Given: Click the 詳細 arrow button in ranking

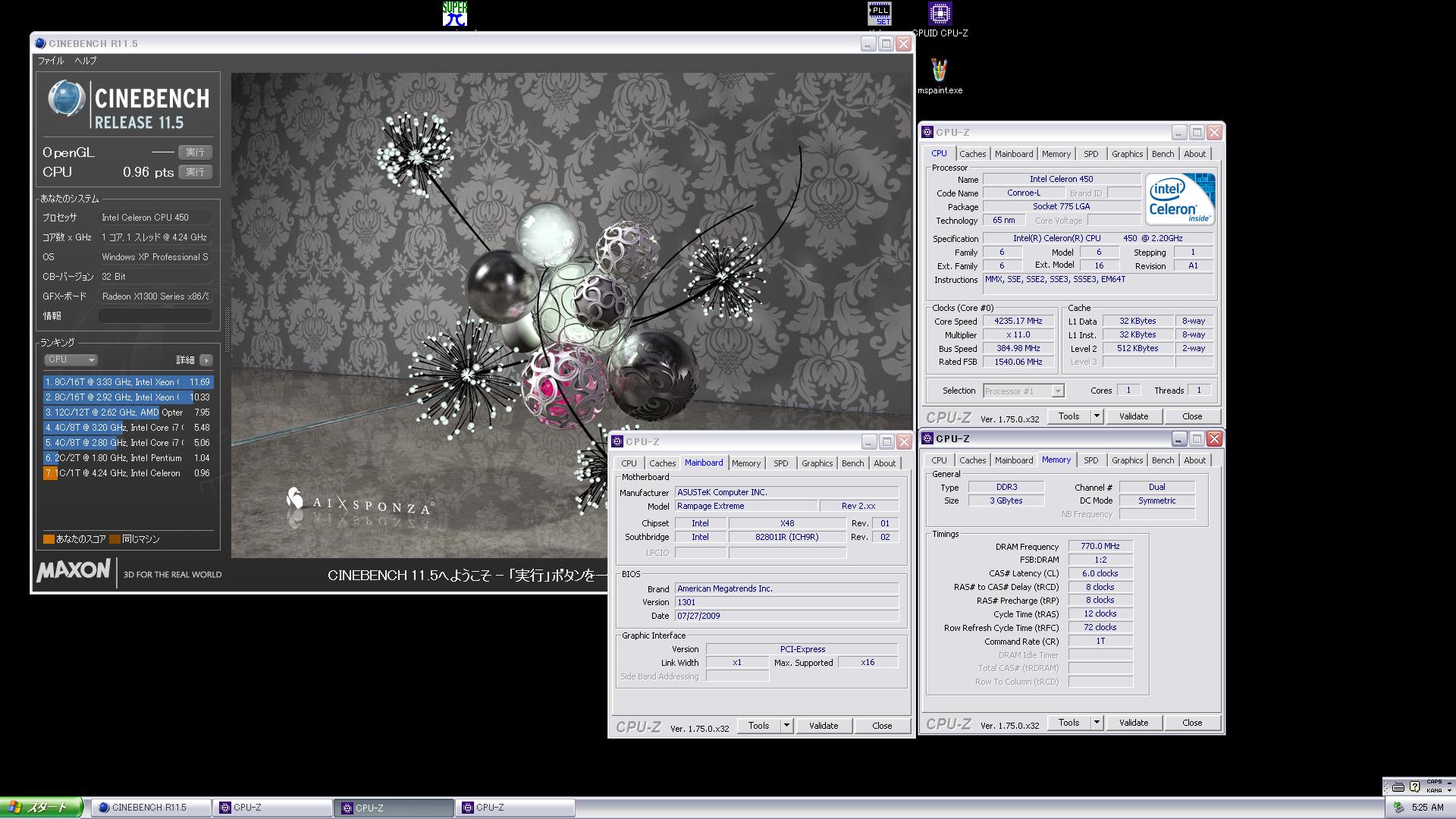Looking at the screenshot, I should [206, 360].
